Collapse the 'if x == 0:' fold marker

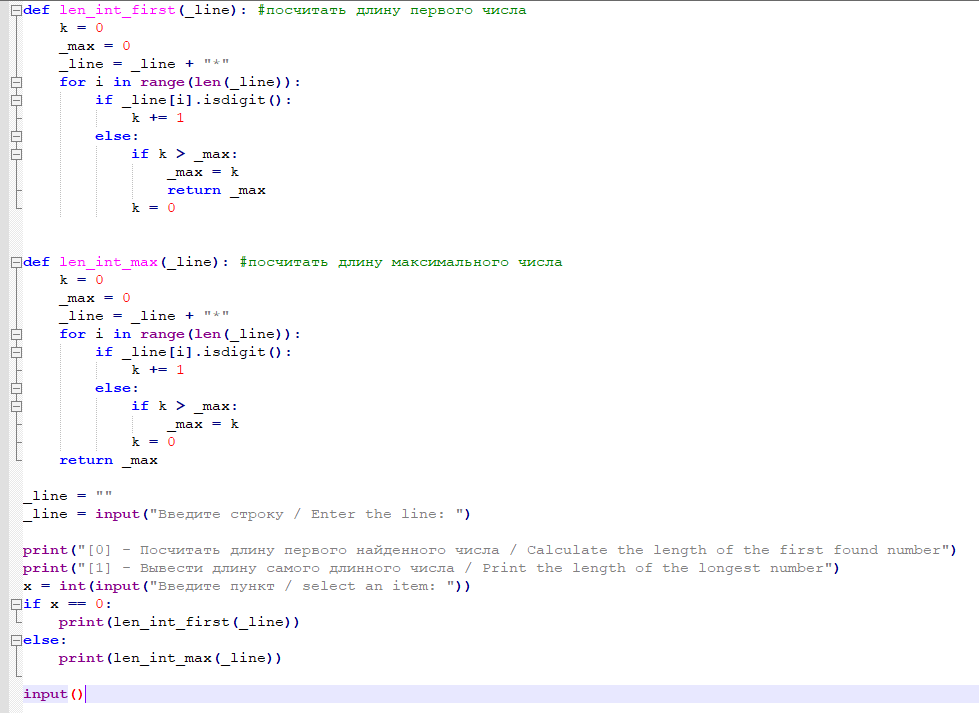[16, 604]
